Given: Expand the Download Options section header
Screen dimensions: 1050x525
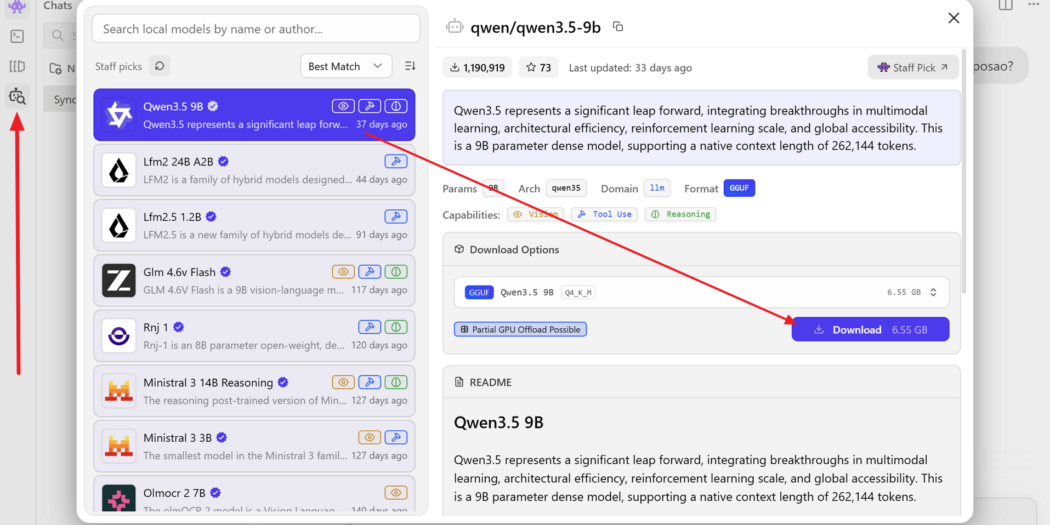Looking at the screenshot, I should point(701,249).
